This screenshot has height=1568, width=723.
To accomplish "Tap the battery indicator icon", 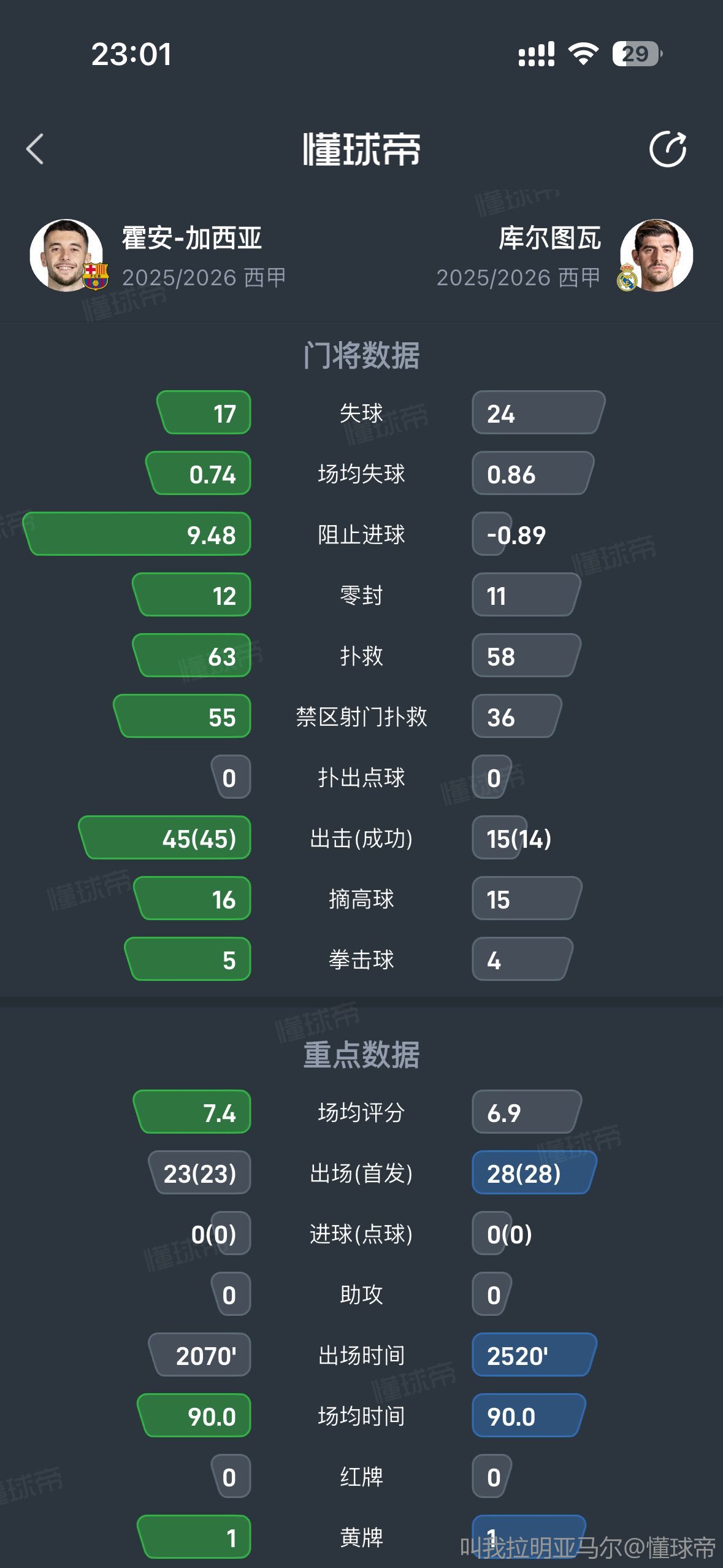I will pyautogui.click(x=637, y=54).
